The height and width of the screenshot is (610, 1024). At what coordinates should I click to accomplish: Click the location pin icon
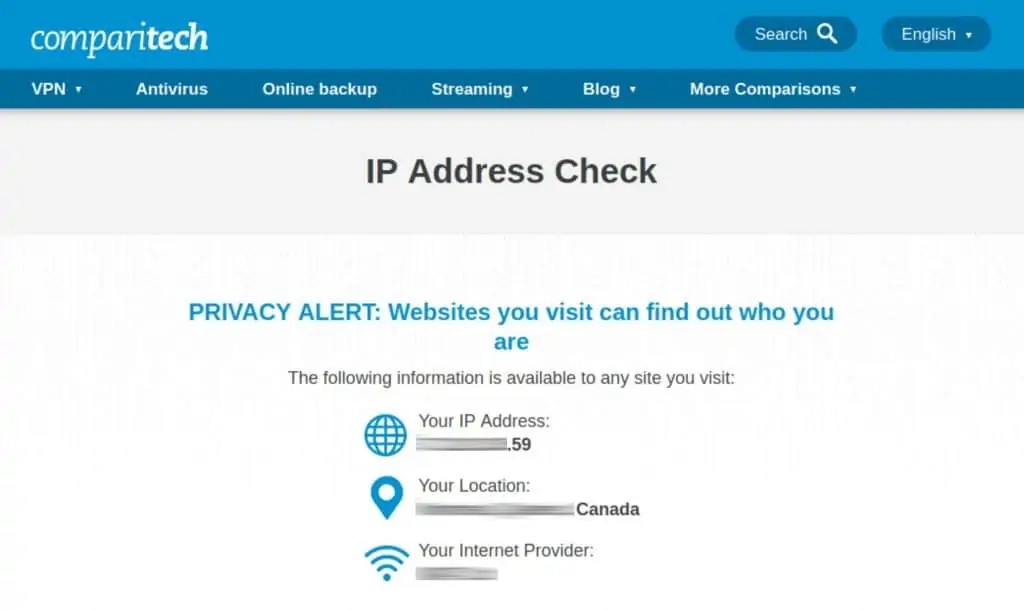(386, 497)
